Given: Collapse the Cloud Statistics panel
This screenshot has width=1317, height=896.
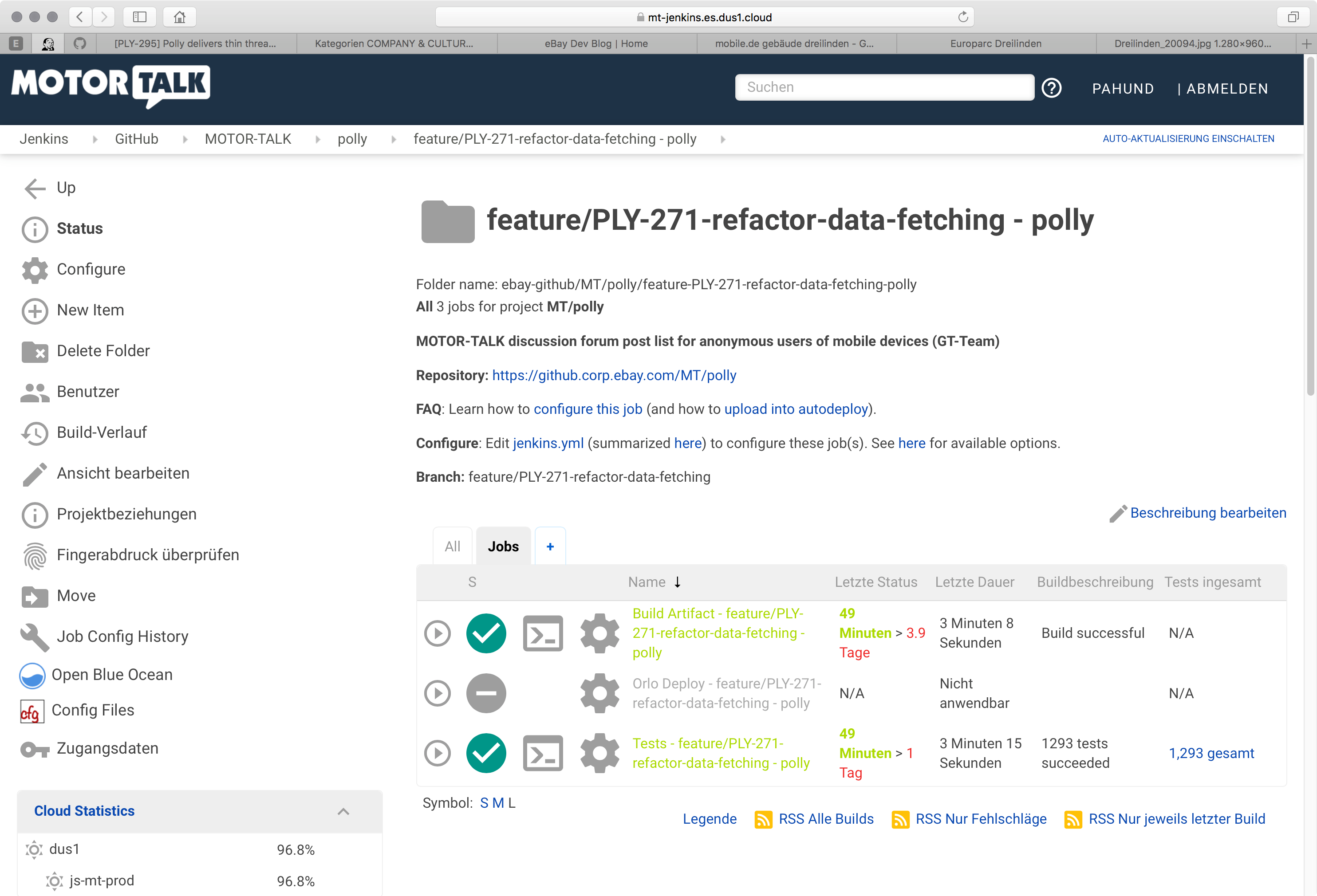Looking at the screenshot, I should pos(343,812).
